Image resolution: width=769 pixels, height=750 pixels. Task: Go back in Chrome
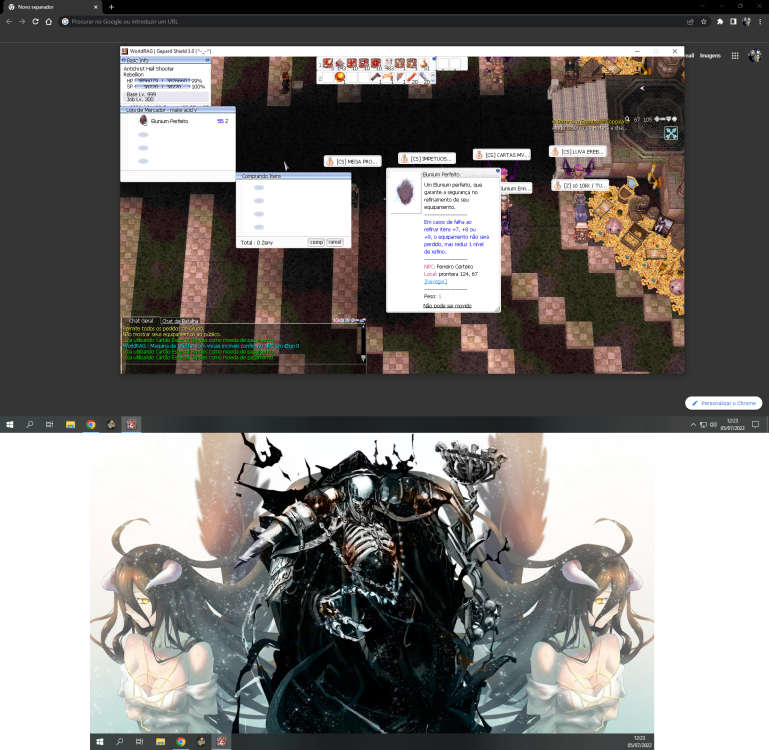(x=9, y=22)
